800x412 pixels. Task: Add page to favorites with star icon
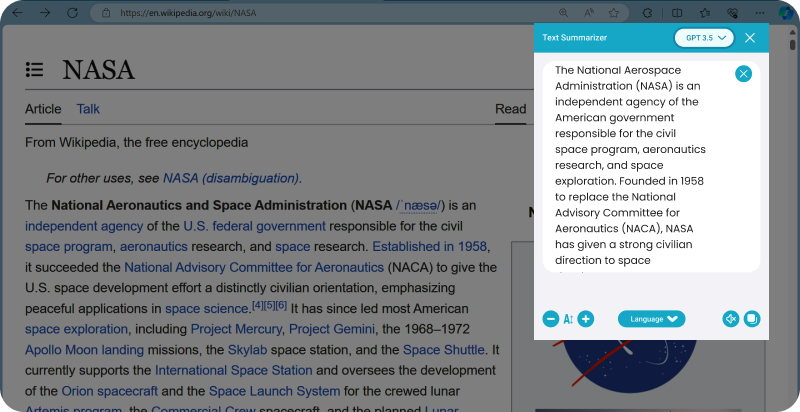pyautogui.click(x=613, y=13)
